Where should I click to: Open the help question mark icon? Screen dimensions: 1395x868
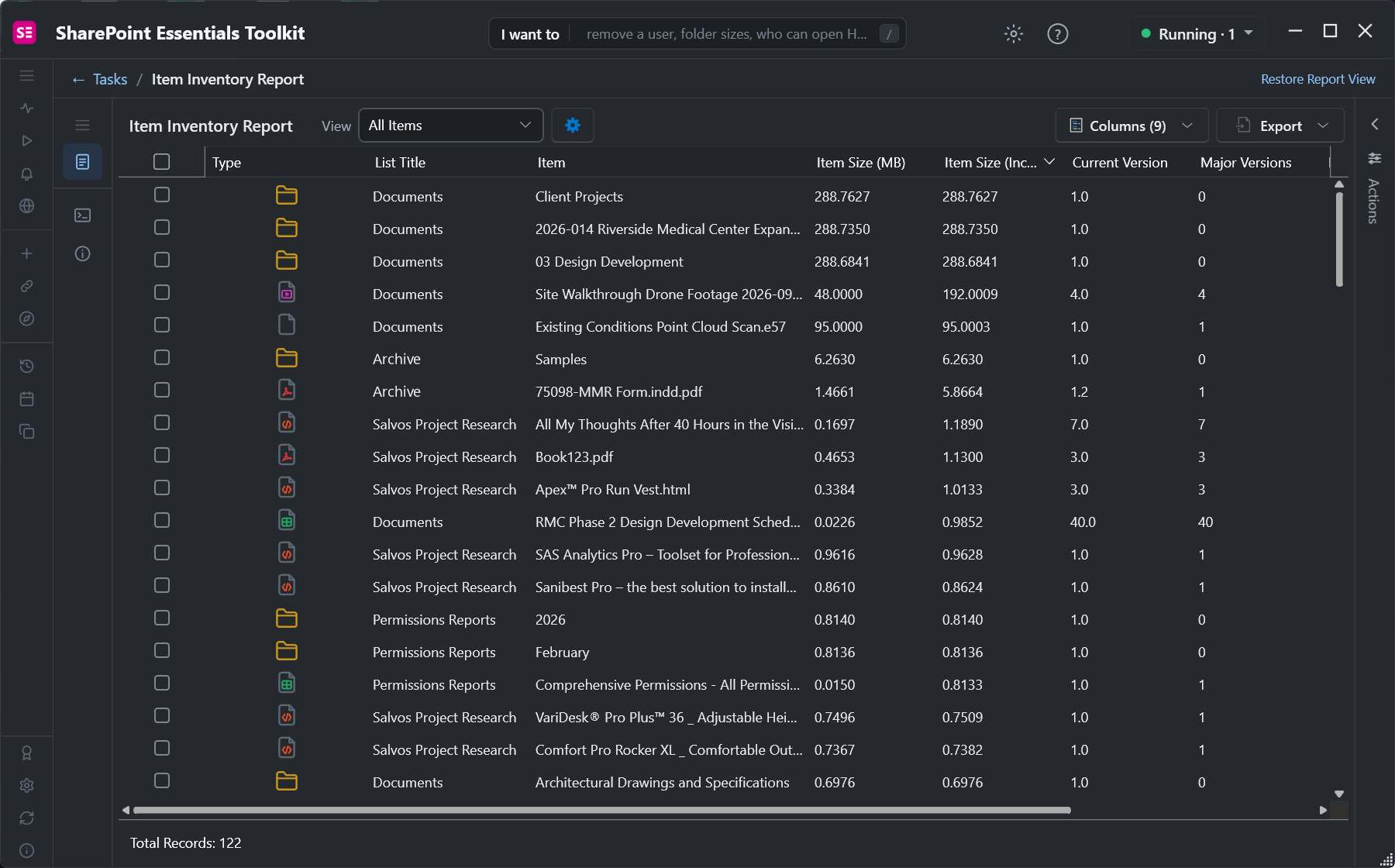(1057, 33)
